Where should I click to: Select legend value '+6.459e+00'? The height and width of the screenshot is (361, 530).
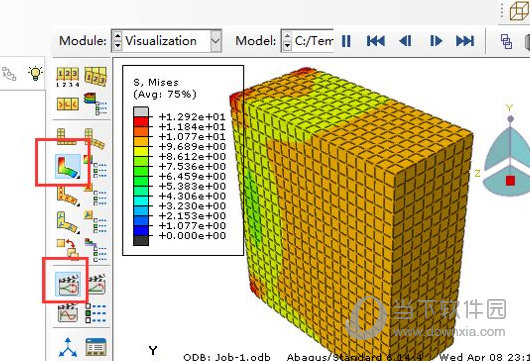click(x=192, y=176)
